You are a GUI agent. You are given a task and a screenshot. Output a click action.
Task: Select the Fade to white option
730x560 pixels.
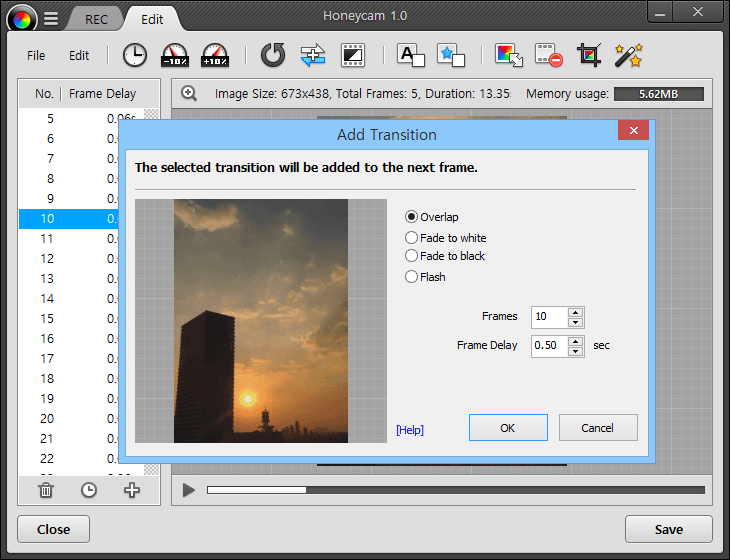[446, 238]
